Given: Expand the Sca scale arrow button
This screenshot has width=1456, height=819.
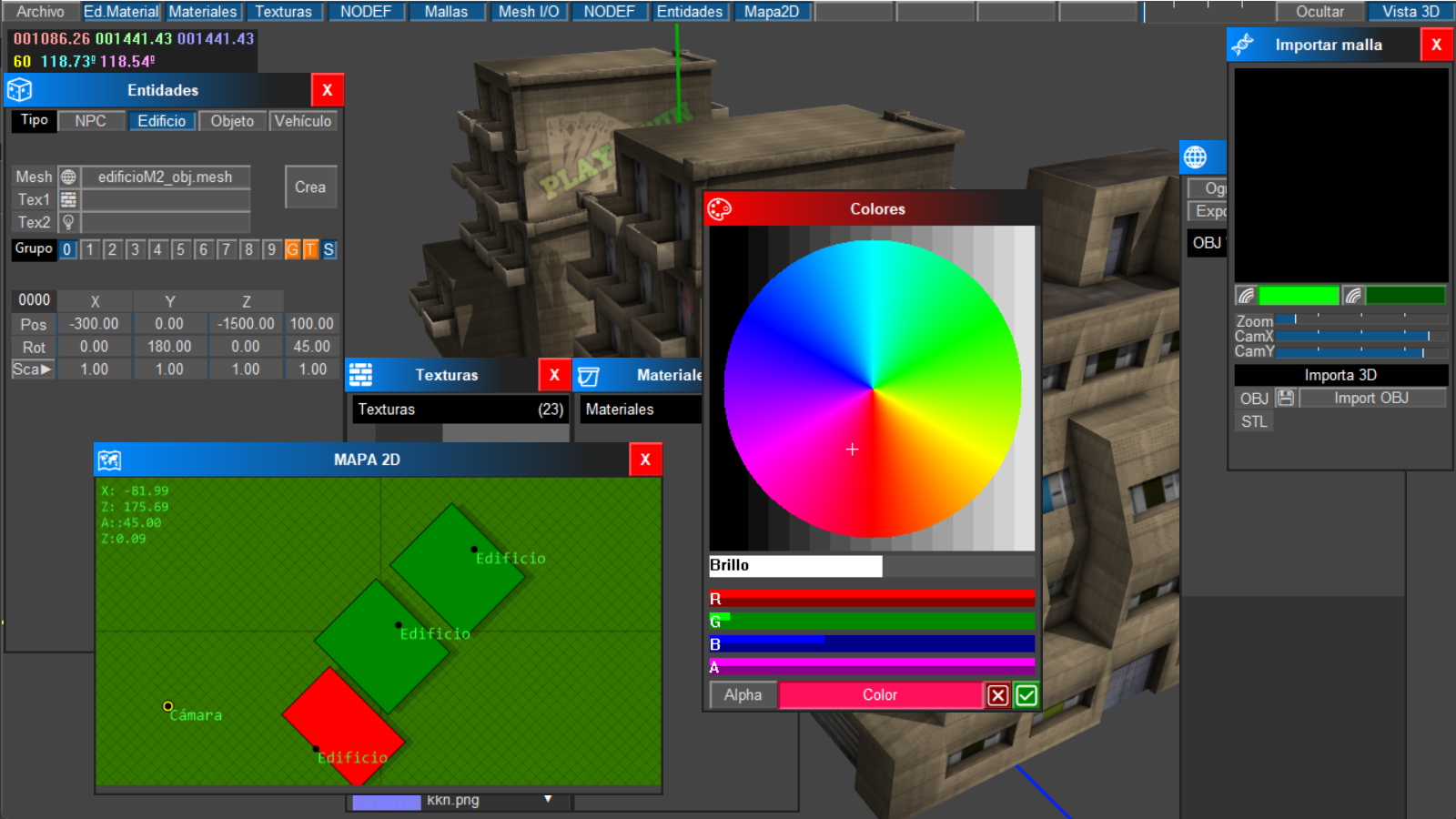Looking at the screenshot, I should 33,369.
